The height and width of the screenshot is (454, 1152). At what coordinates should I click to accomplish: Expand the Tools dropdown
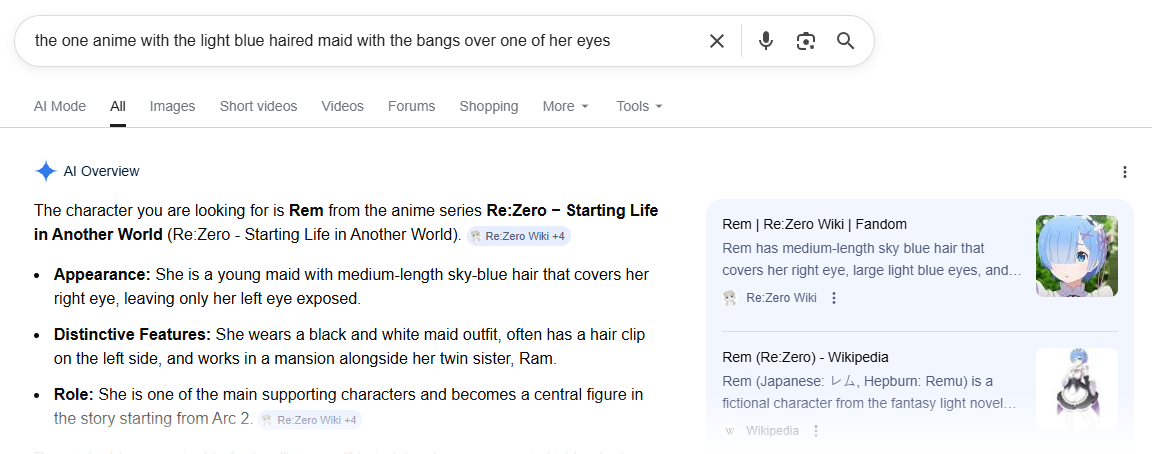(x=639, y=107)
